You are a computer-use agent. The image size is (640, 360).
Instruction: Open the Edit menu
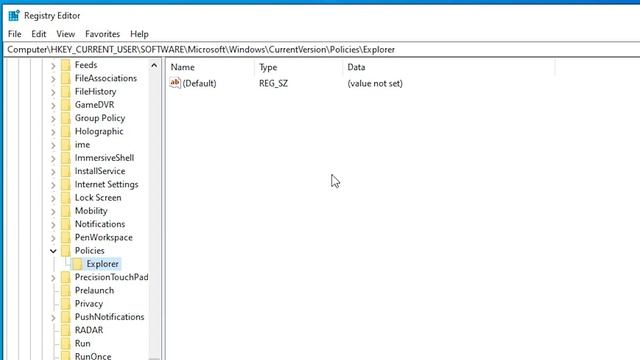tap(39, 34)
